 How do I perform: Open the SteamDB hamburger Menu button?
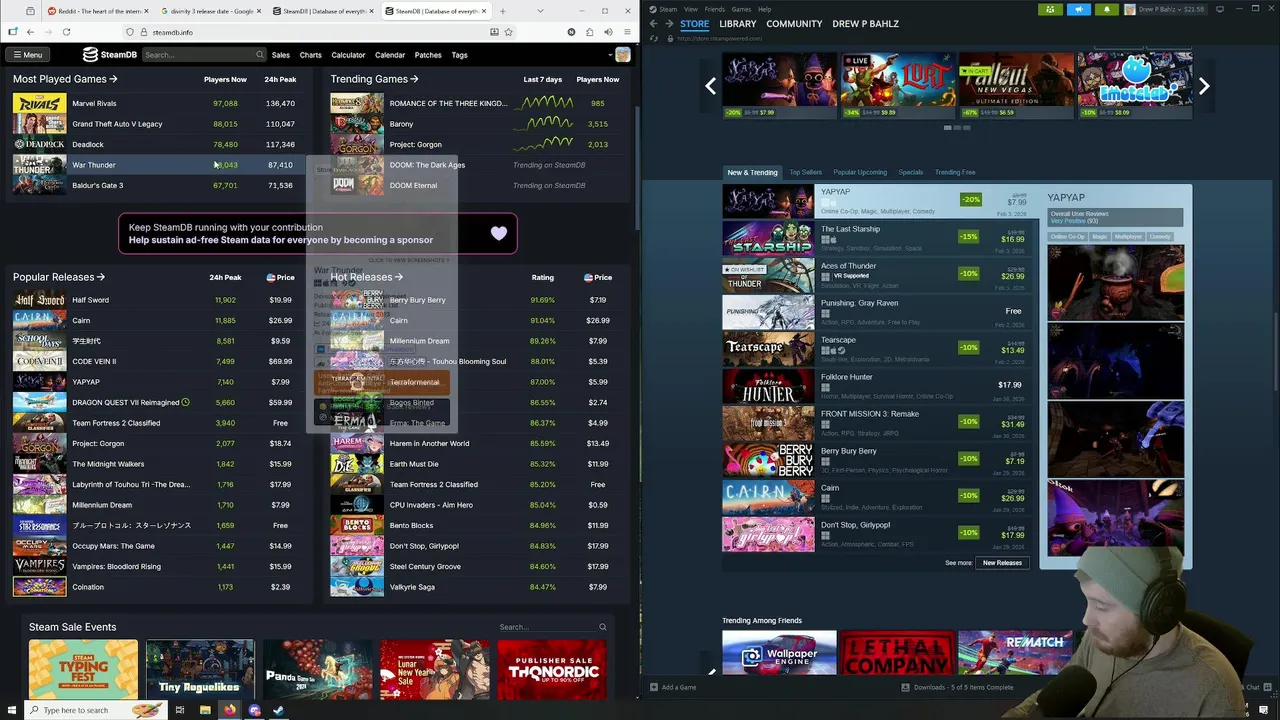tap(27, 55)
